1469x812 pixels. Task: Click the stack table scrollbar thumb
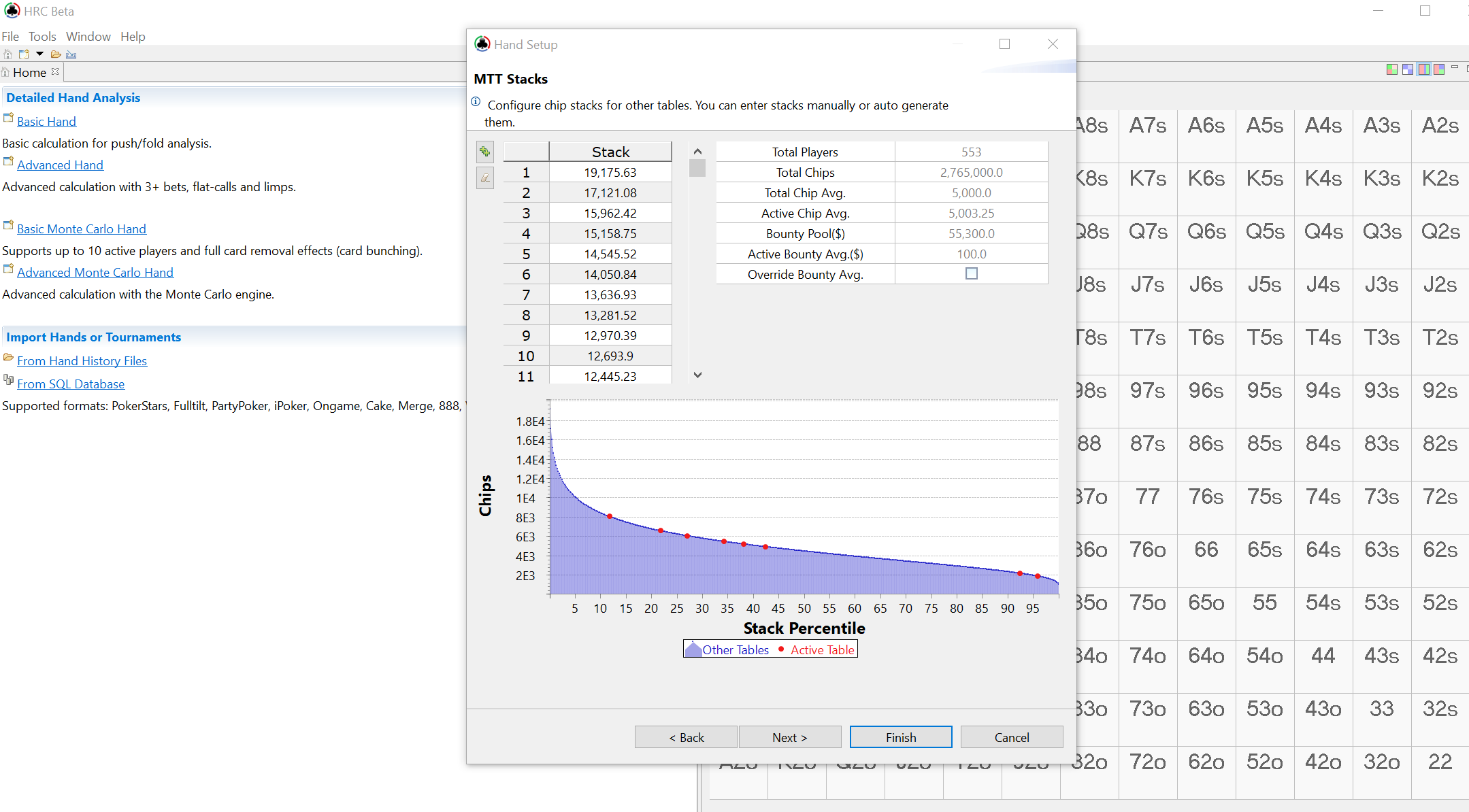pyautogui.click(x=697, y=168)
